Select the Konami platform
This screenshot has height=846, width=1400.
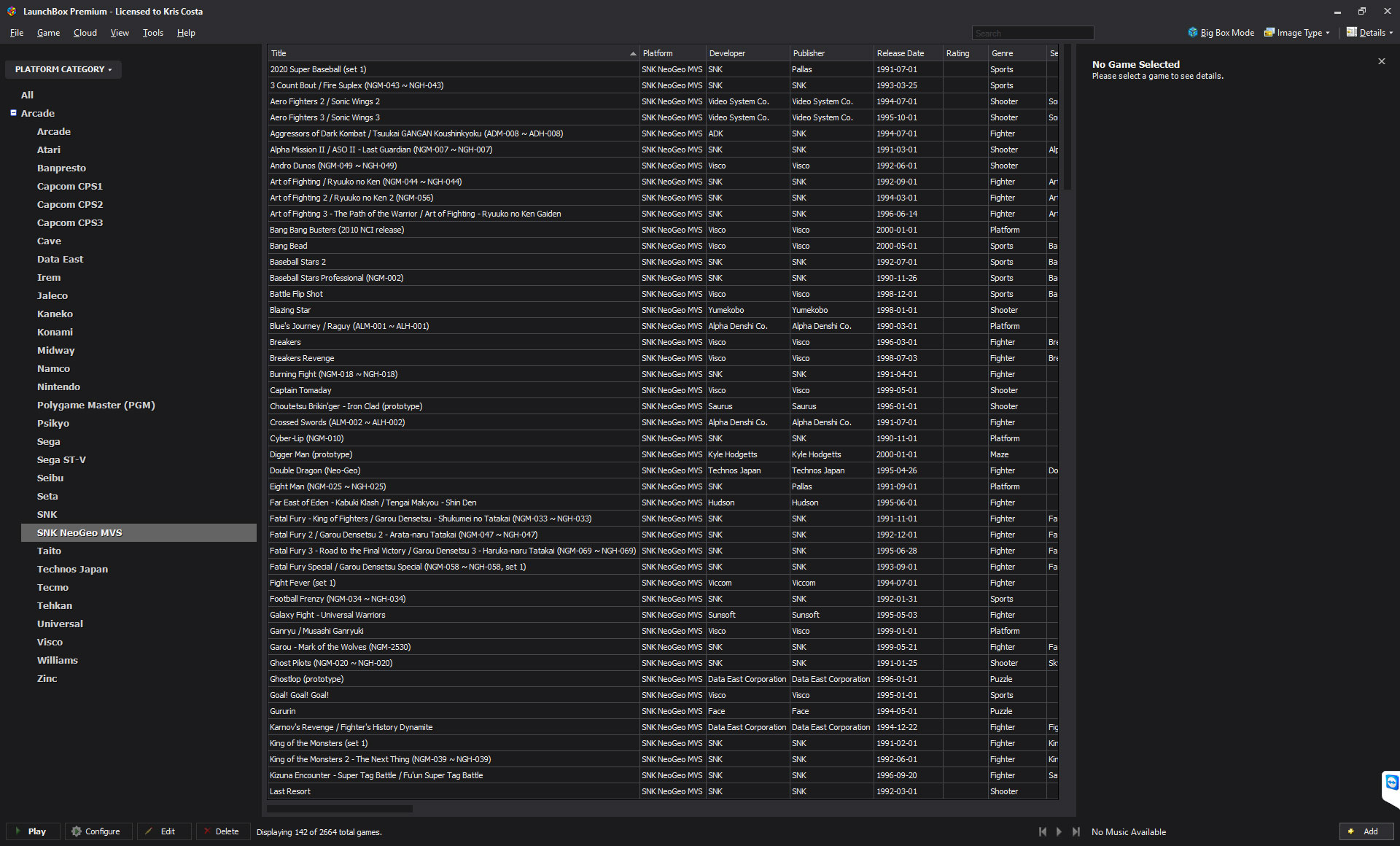[55, 332]
